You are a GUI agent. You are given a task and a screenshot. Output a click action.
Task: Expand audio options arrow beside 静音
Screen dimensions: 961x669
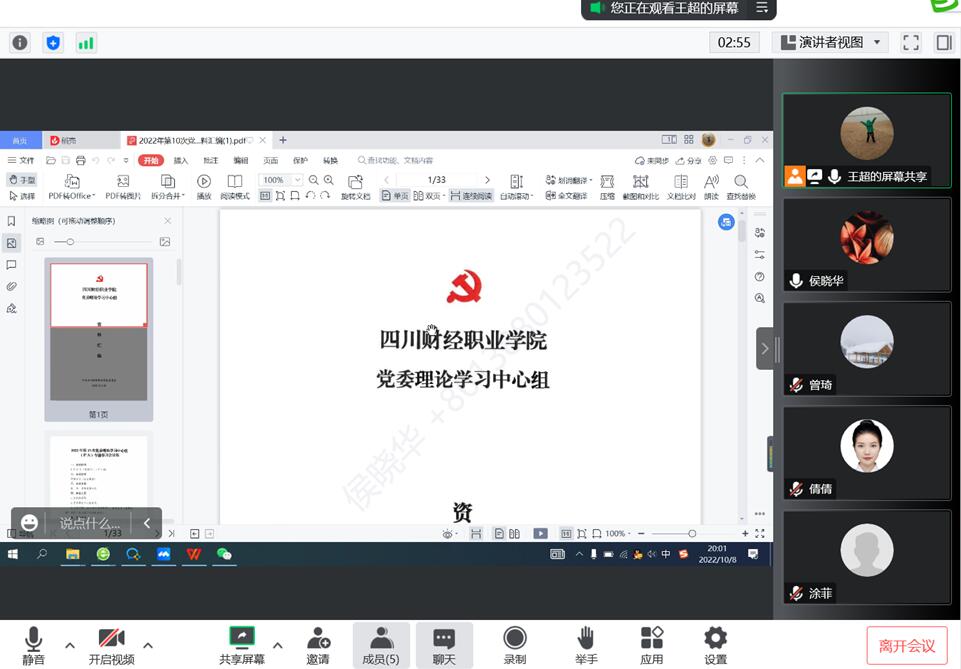pos(70,645)
